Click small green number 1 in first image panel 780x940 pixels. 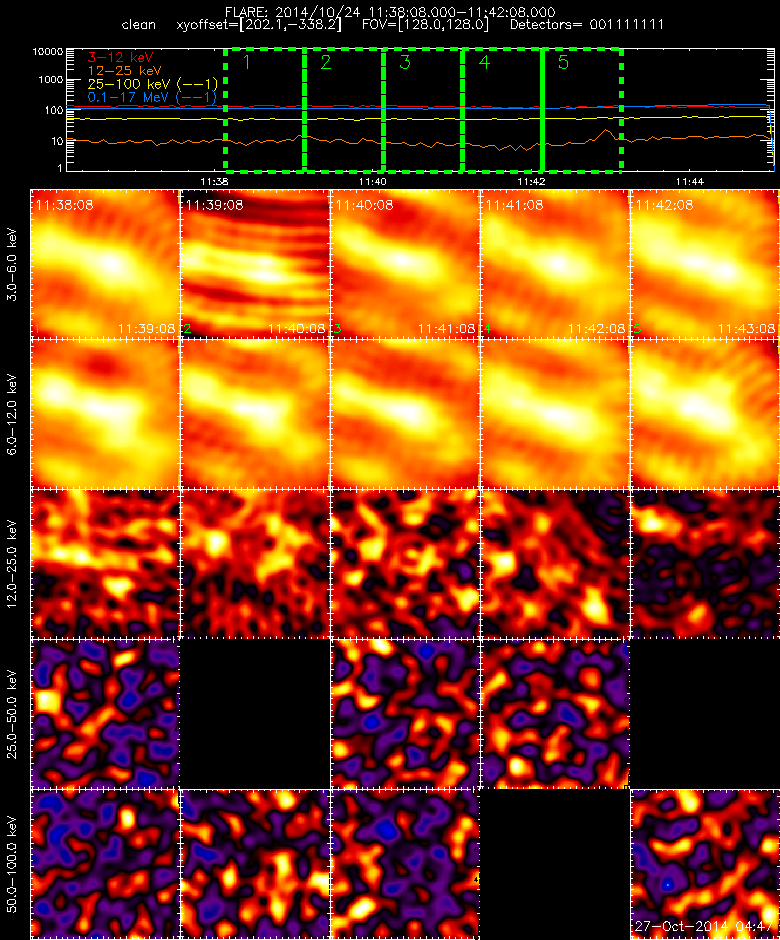coord(37,329)
